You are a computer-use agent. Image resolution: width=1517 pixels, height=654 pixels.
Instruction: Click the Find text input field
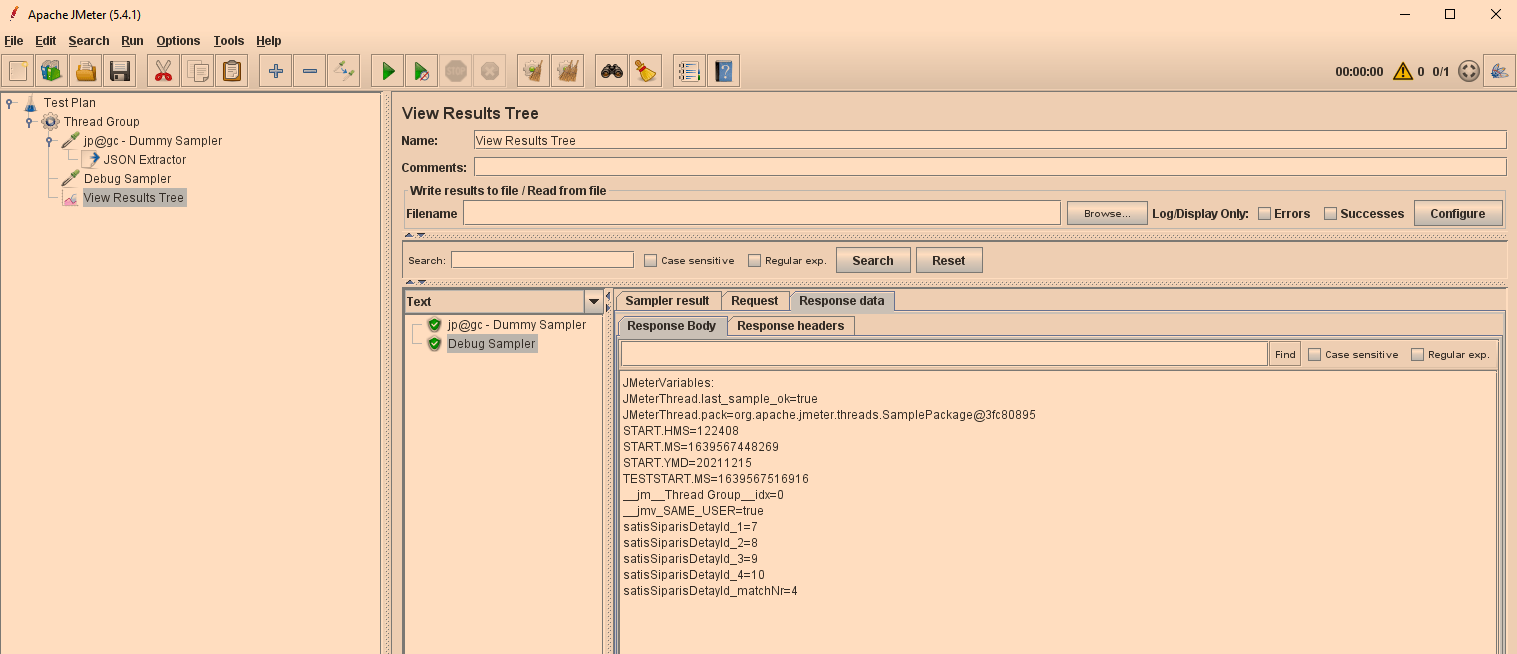[943, 354]
